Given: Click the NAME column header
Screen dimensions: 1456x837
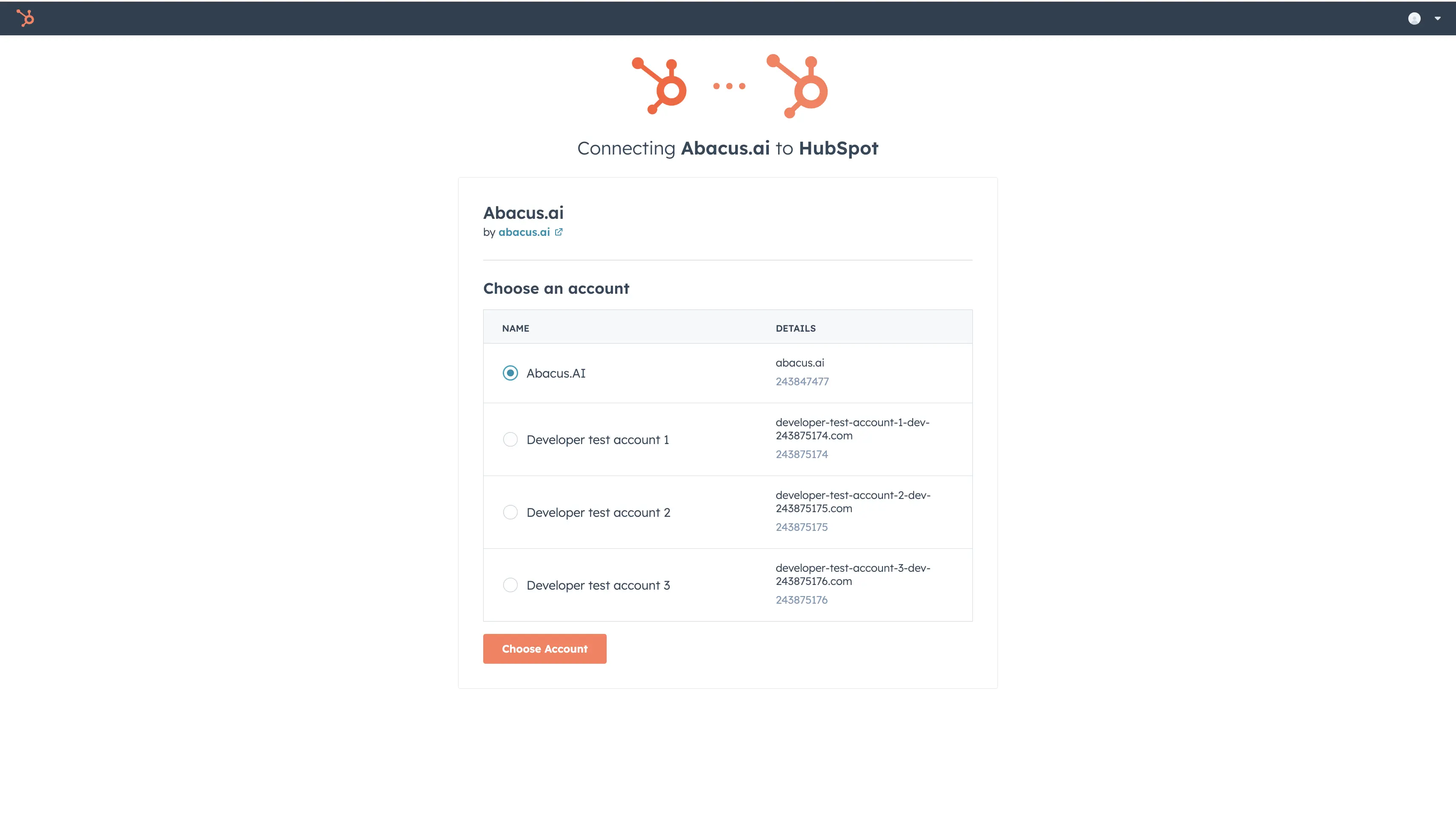Looking at the screenshot, I should pos(515,328).
